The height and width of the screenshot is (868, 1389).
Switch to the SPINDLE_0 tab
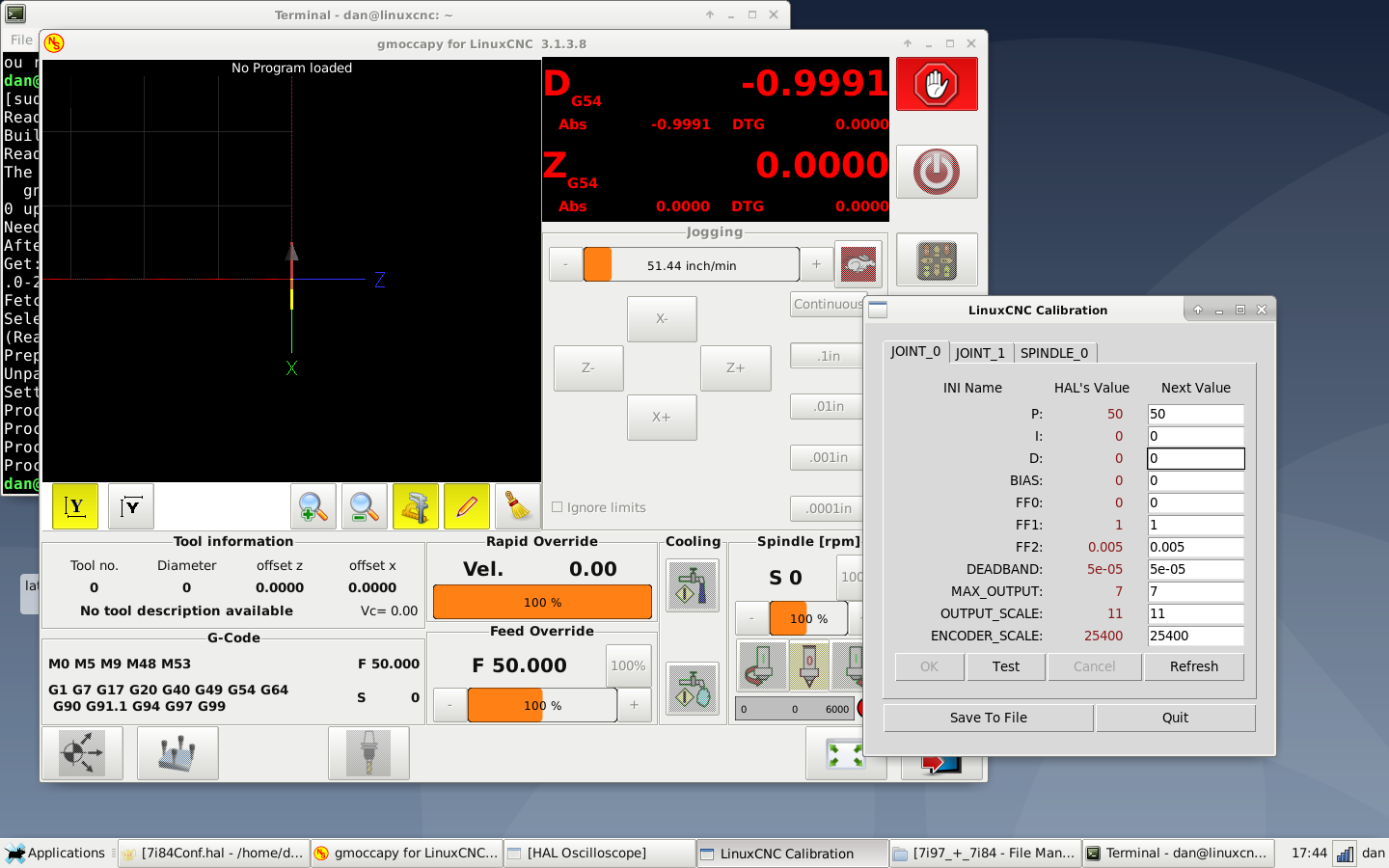pos(1054,353)
